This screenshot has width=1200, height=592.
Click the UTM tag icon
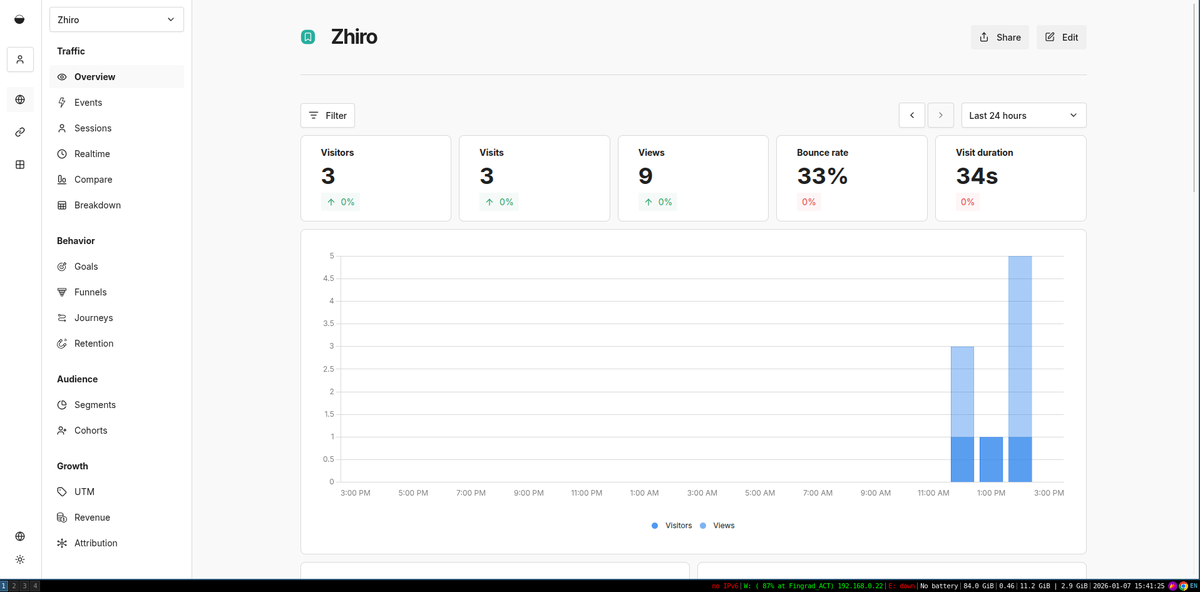[62, 492]
